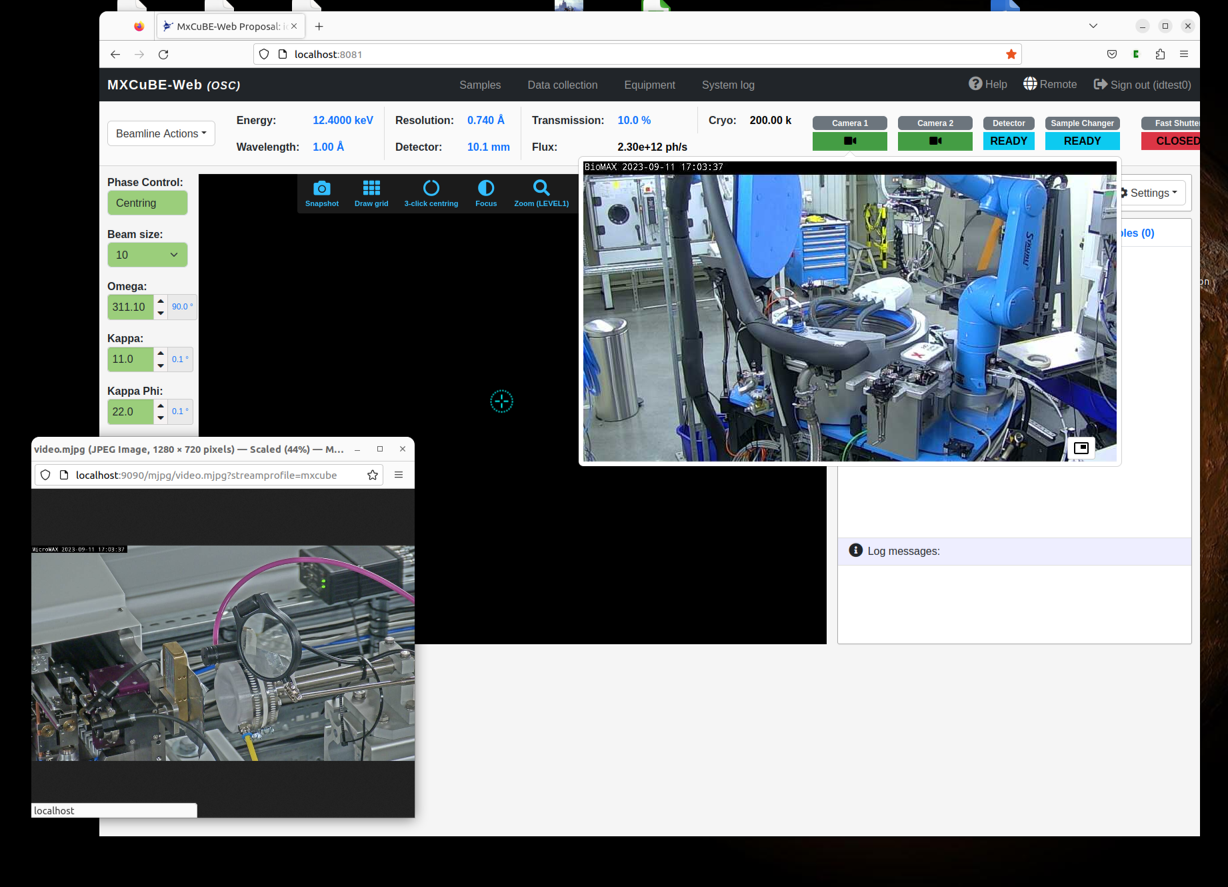Image resolution: width=1228 pixels, height=887 pixels.
Task: Click the Detector distance value 10.1 mm
Action: pyautogui.click(x=488, y=147)
